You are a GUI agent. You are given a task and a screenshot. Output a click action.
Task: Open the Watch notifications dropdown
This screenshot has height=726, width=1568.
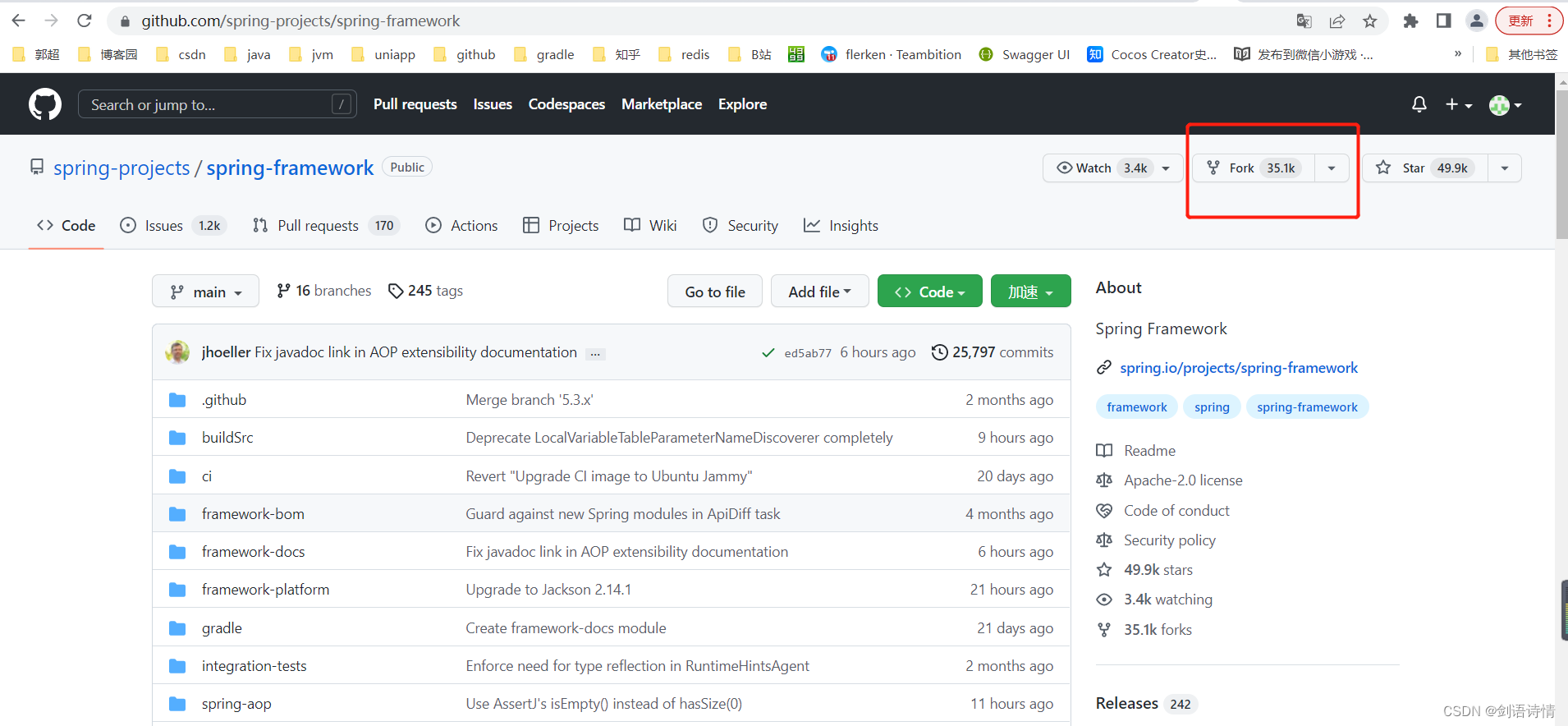(1113, 168)
